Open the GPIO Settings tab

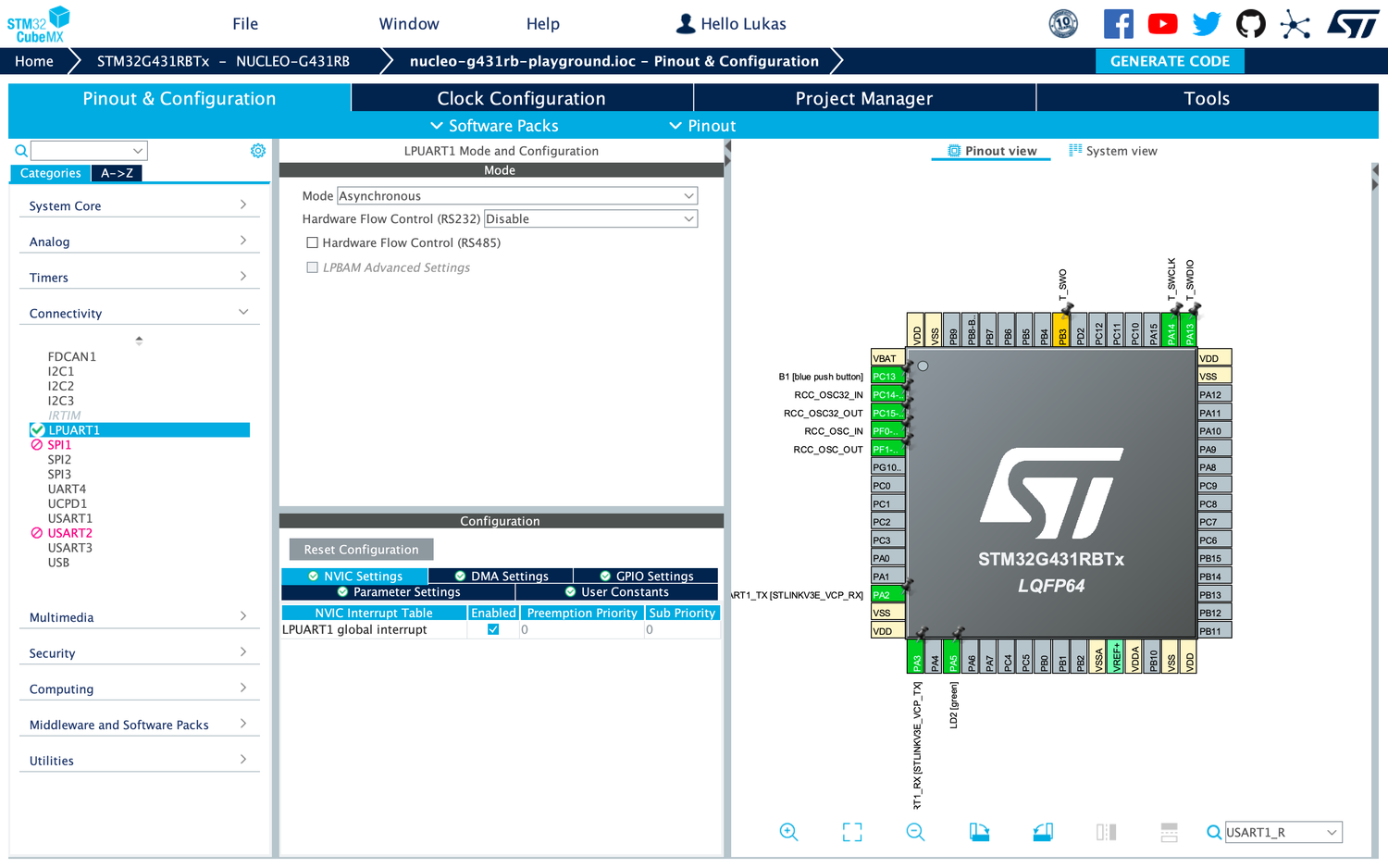point(646,576)
